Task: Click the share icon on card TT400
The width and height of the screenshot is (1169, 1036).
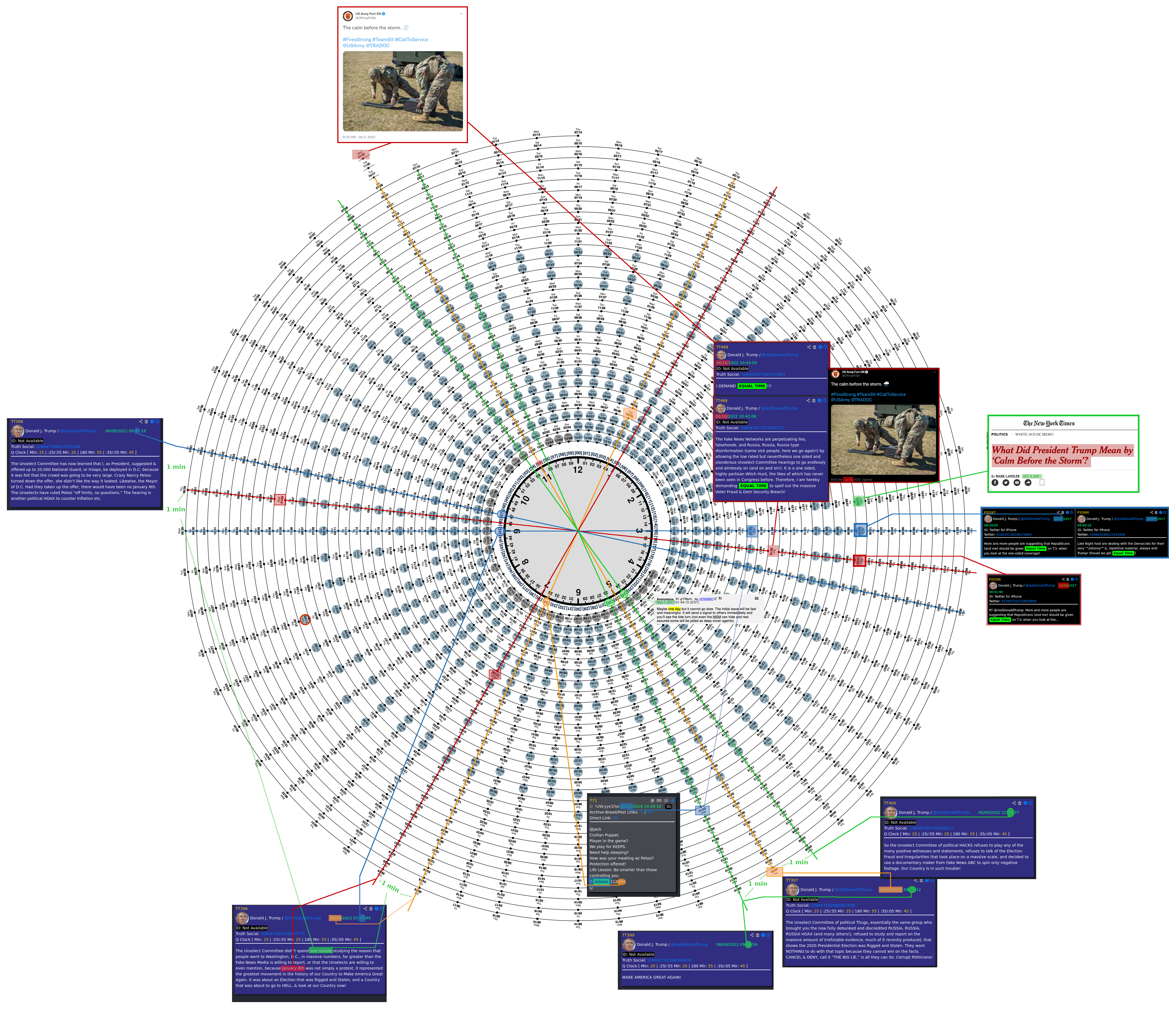Action: [x=1014, y=803]
